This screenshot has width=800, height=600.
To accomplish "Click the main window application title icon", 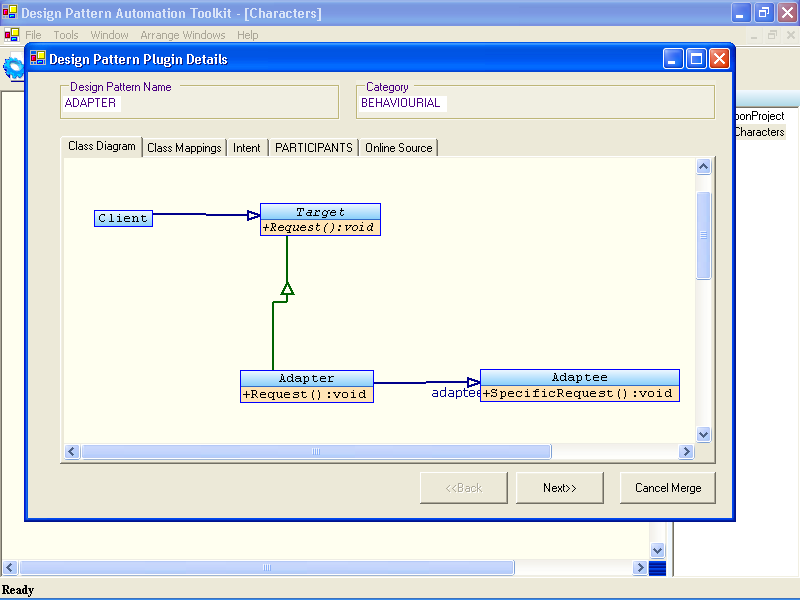I will [10, 12].
